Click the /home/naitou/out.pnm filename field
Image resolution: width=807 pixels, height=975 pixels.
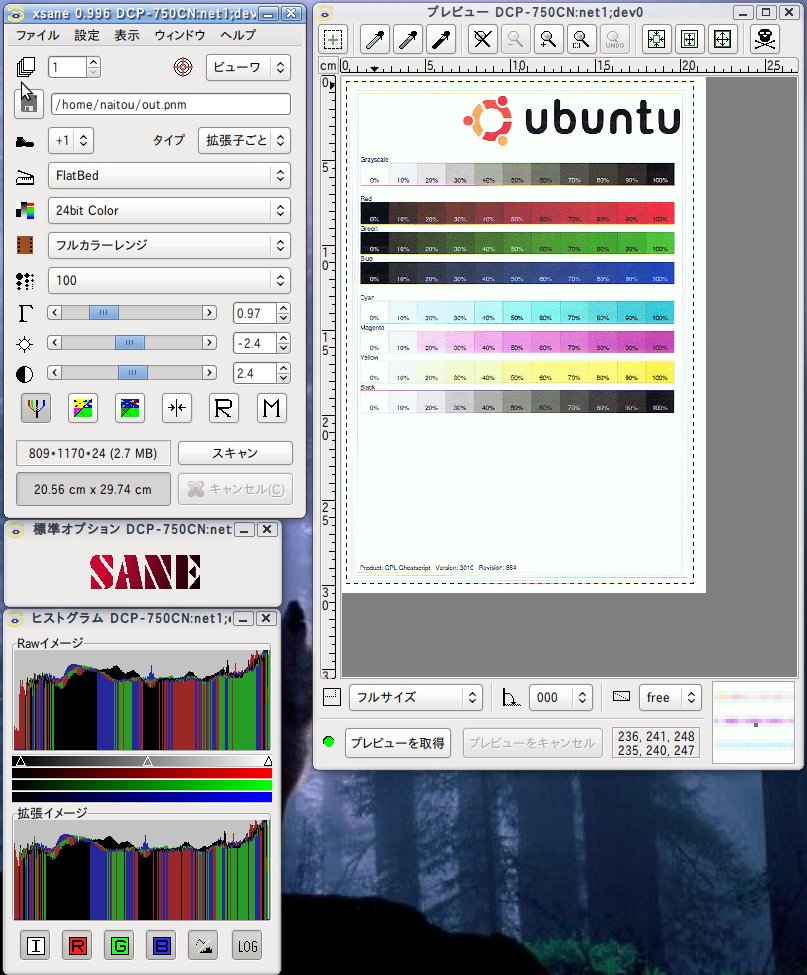click(x=170, y=104)
